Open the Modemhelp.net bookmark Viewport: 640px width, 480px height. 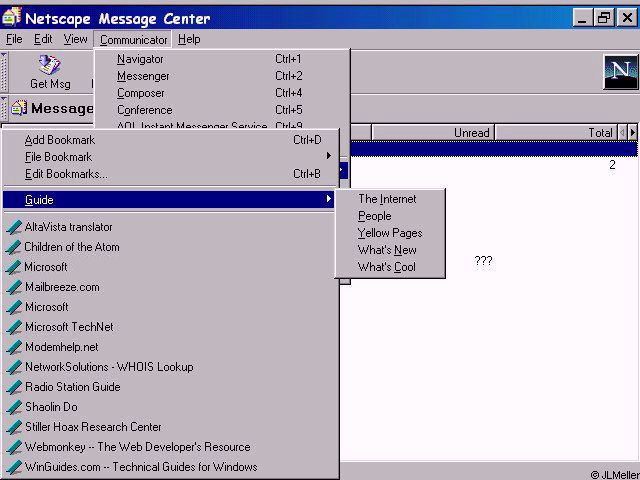(x=62, y=347)
